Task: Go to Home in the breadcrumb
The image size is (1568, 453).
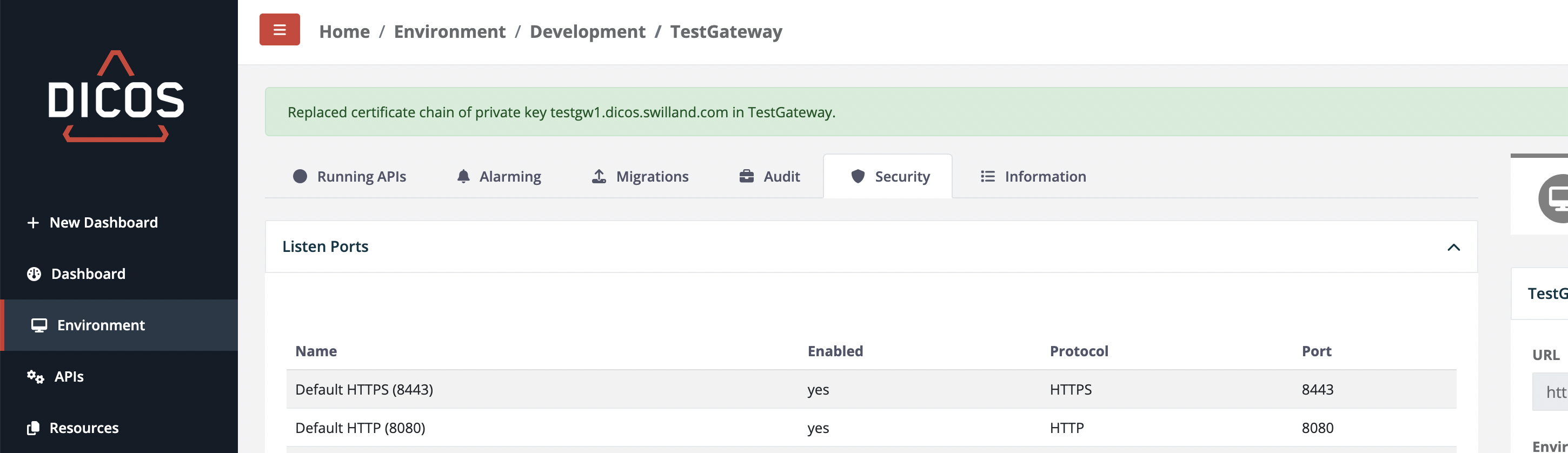Action: 344,32
